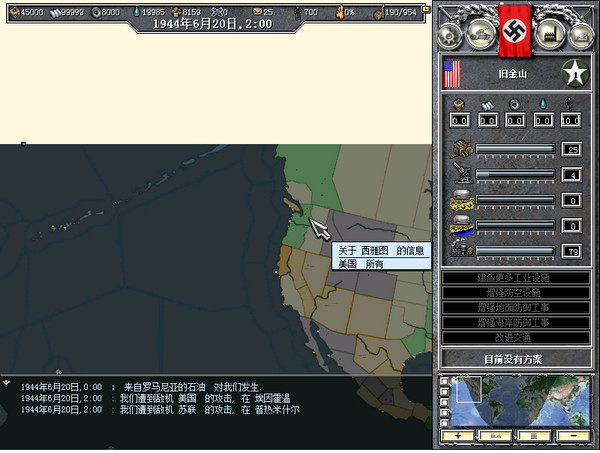Click 建造更多工业设施 build industry button
This screenshot has width=600, height=453.
pyautogui.click(x=515, y=277)
